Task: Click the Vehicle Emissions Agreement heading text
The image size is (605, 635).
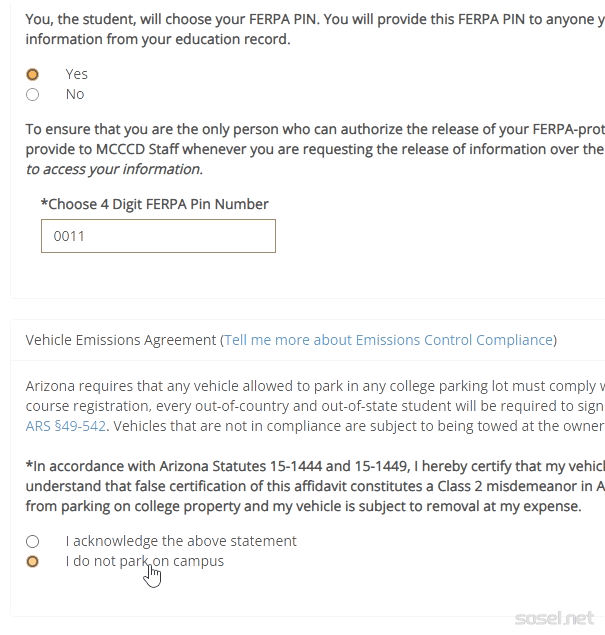Action: tap(120, 340)
